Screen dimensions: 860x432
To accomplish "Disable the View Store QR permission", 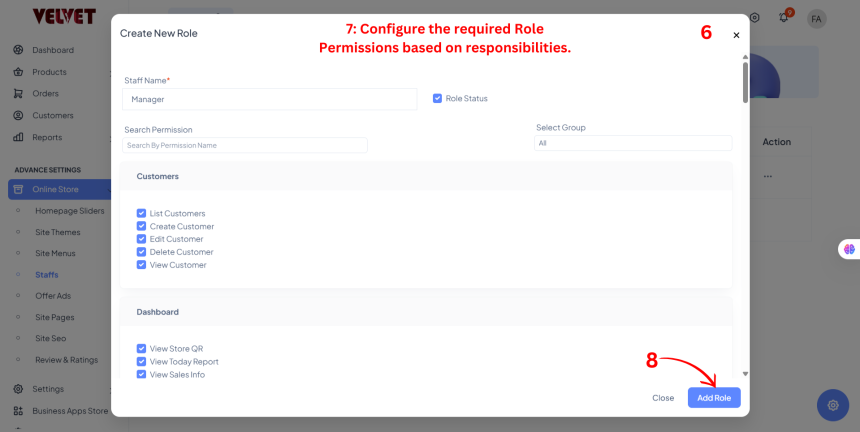I will (142, 349).
